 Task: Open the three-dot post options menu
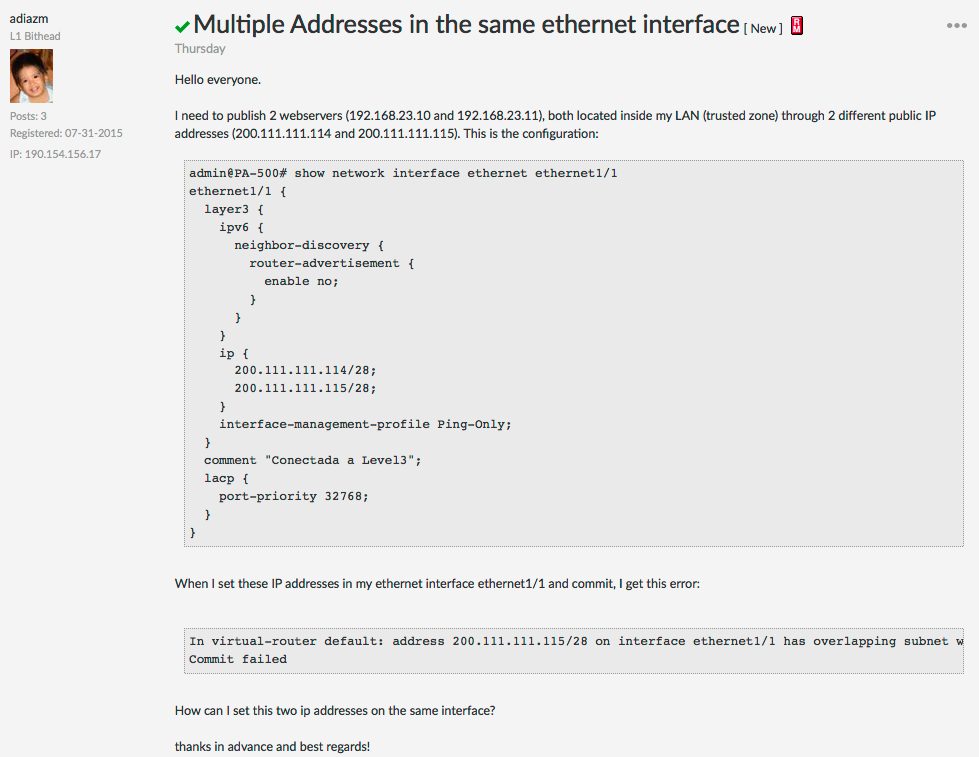[x=957, y=25]
